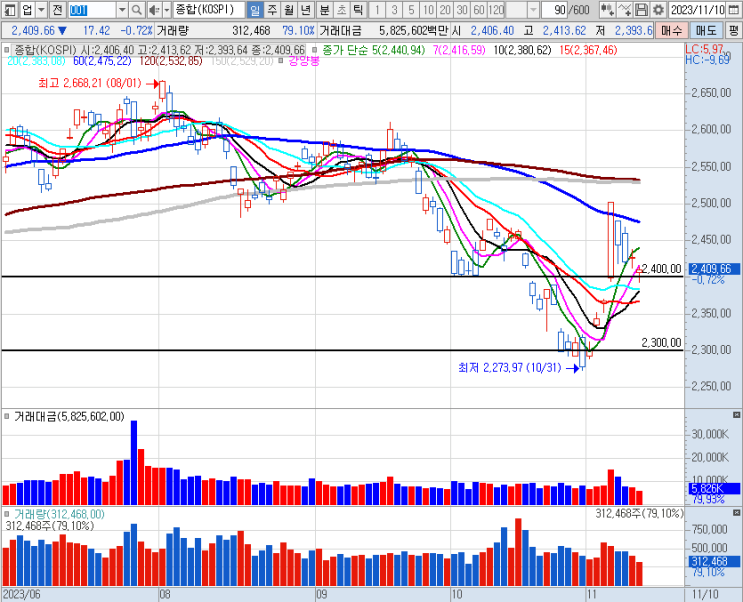Open chart settings gear icon
Screen dimensions: 743x602
pos(658,9)
